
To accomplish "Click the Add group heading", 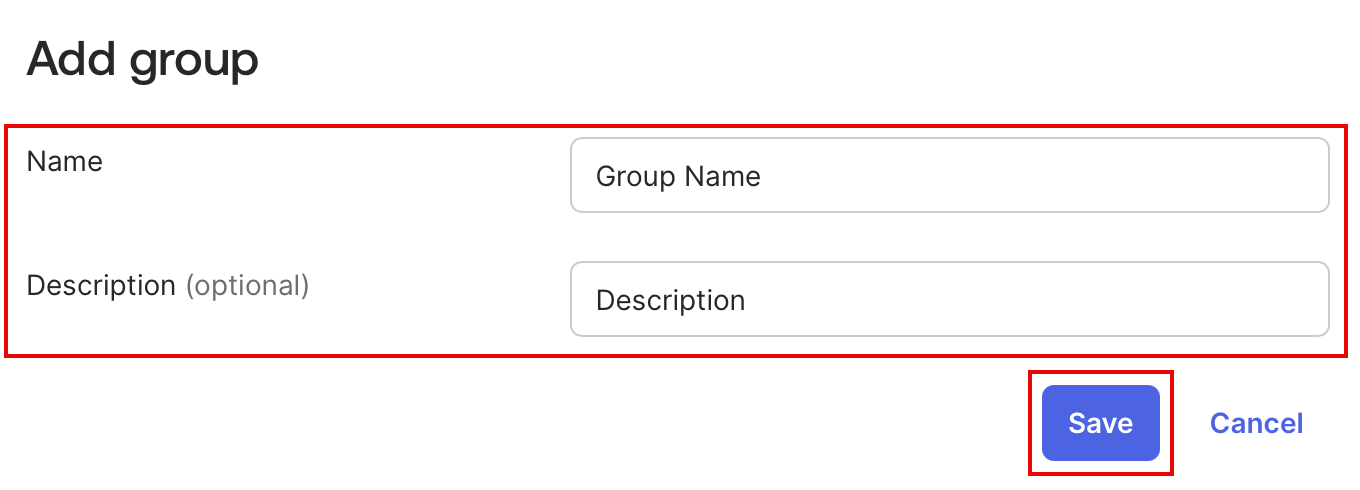I will pos(143,60).
